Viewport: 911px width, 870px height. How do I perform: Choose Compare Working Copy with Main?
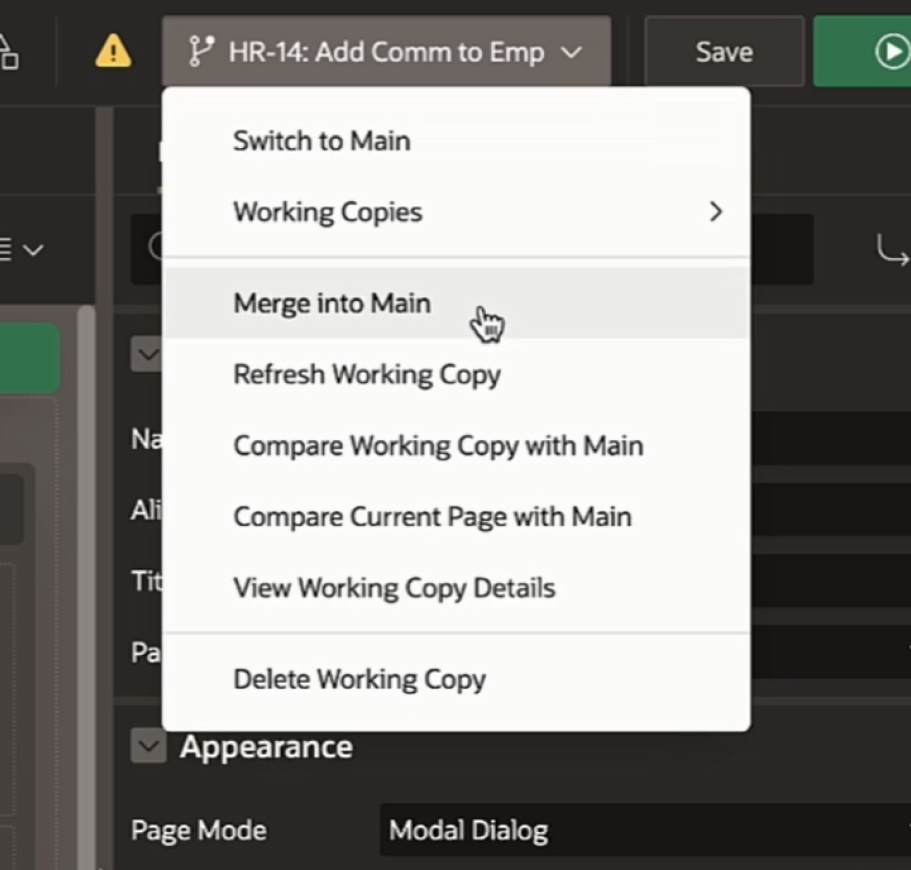tap(437, 446)
